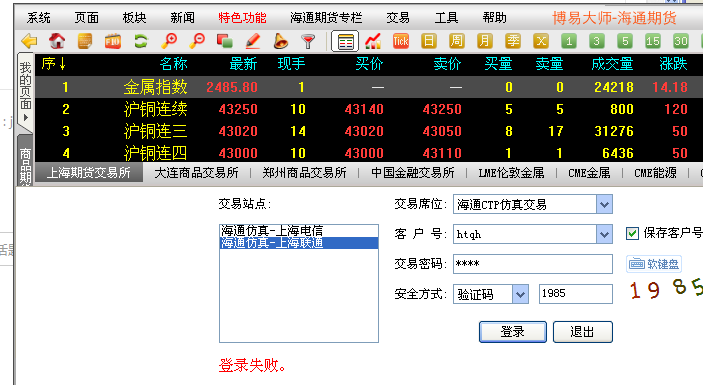Click the filter funnel icon

tap(308, 41)
